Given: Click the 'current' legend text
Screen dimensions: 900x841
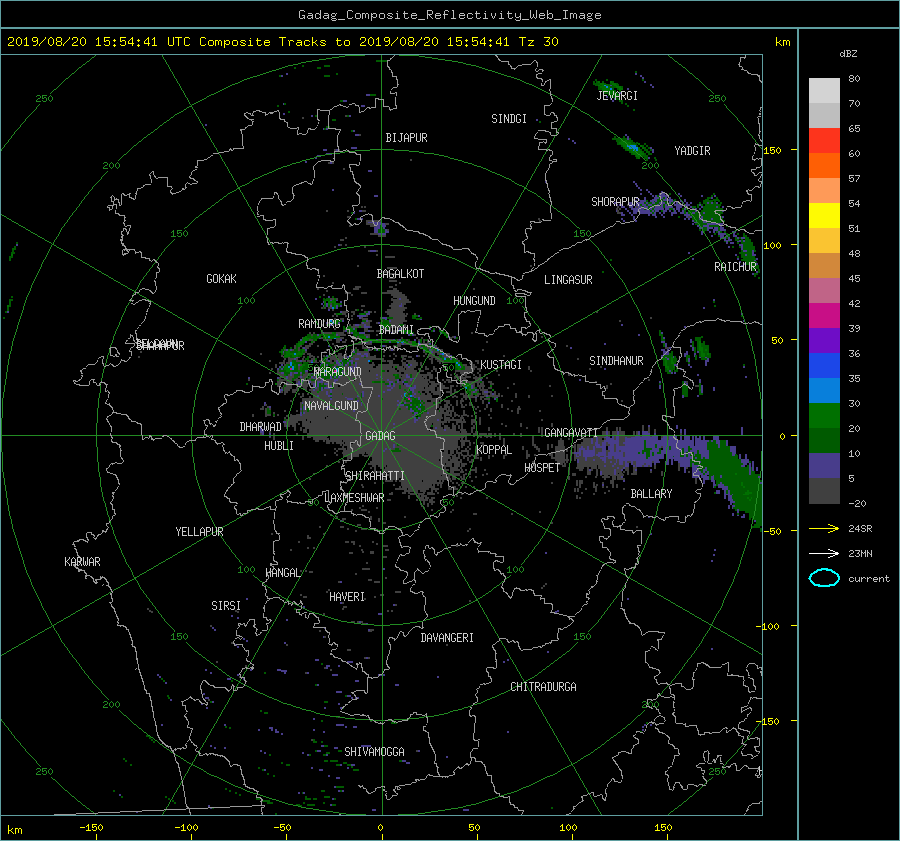Looking at the screenshot, I should (868, 579).
